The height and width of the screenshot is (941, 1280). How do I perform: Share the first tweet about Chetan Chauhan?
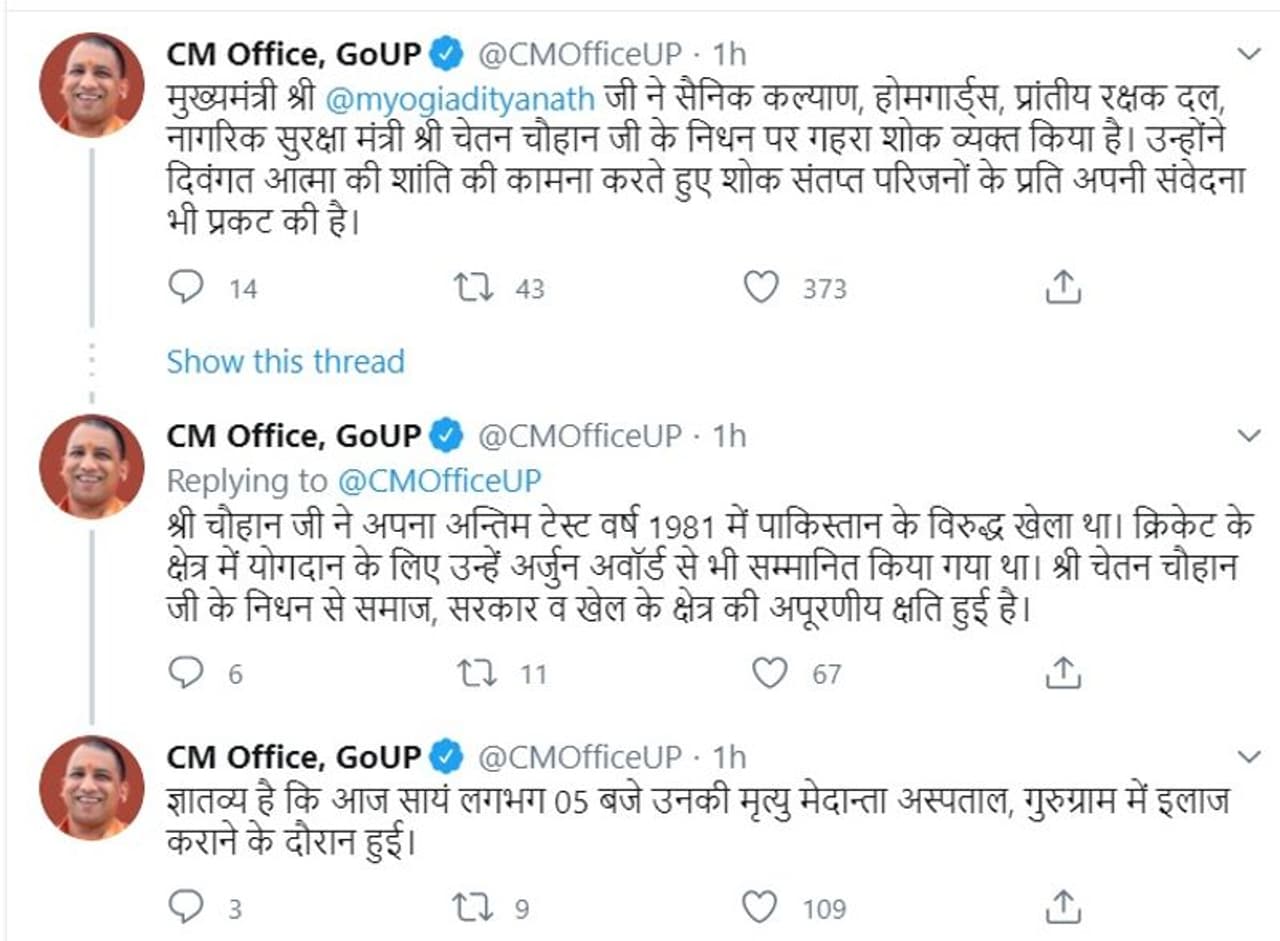tap(1063, 288)
